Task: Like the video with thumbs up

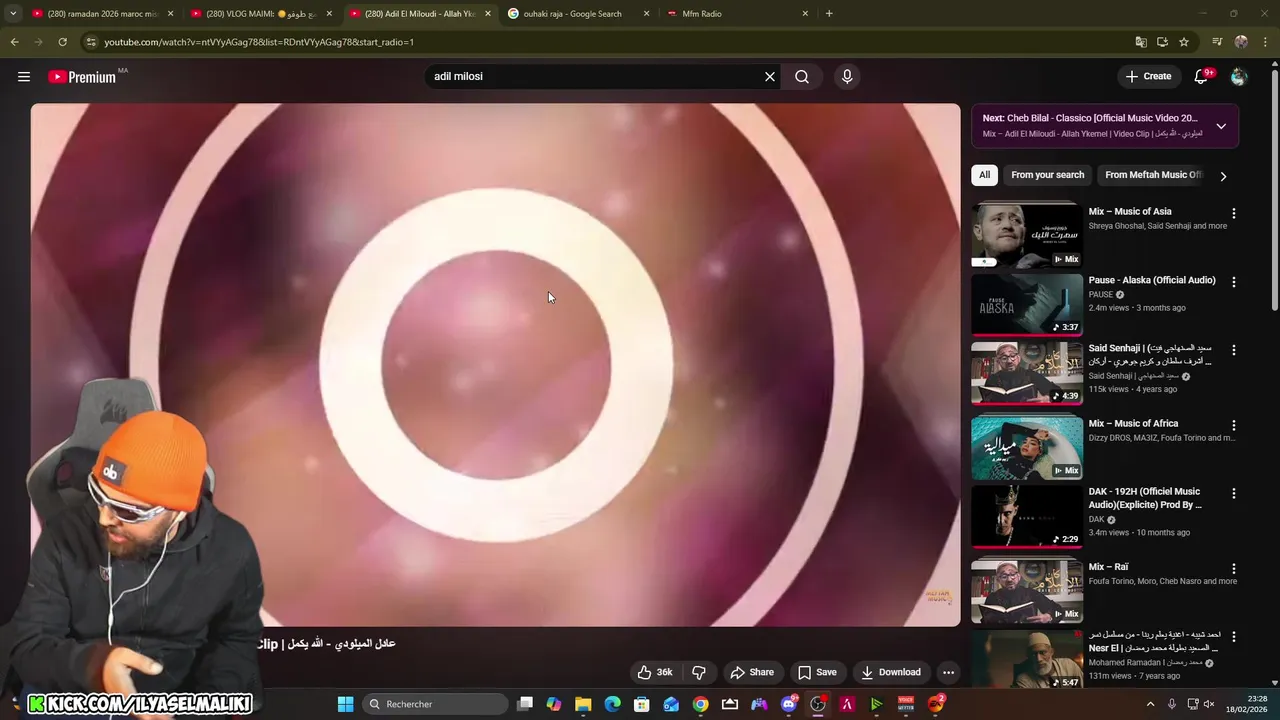Action: coord(655,672)
